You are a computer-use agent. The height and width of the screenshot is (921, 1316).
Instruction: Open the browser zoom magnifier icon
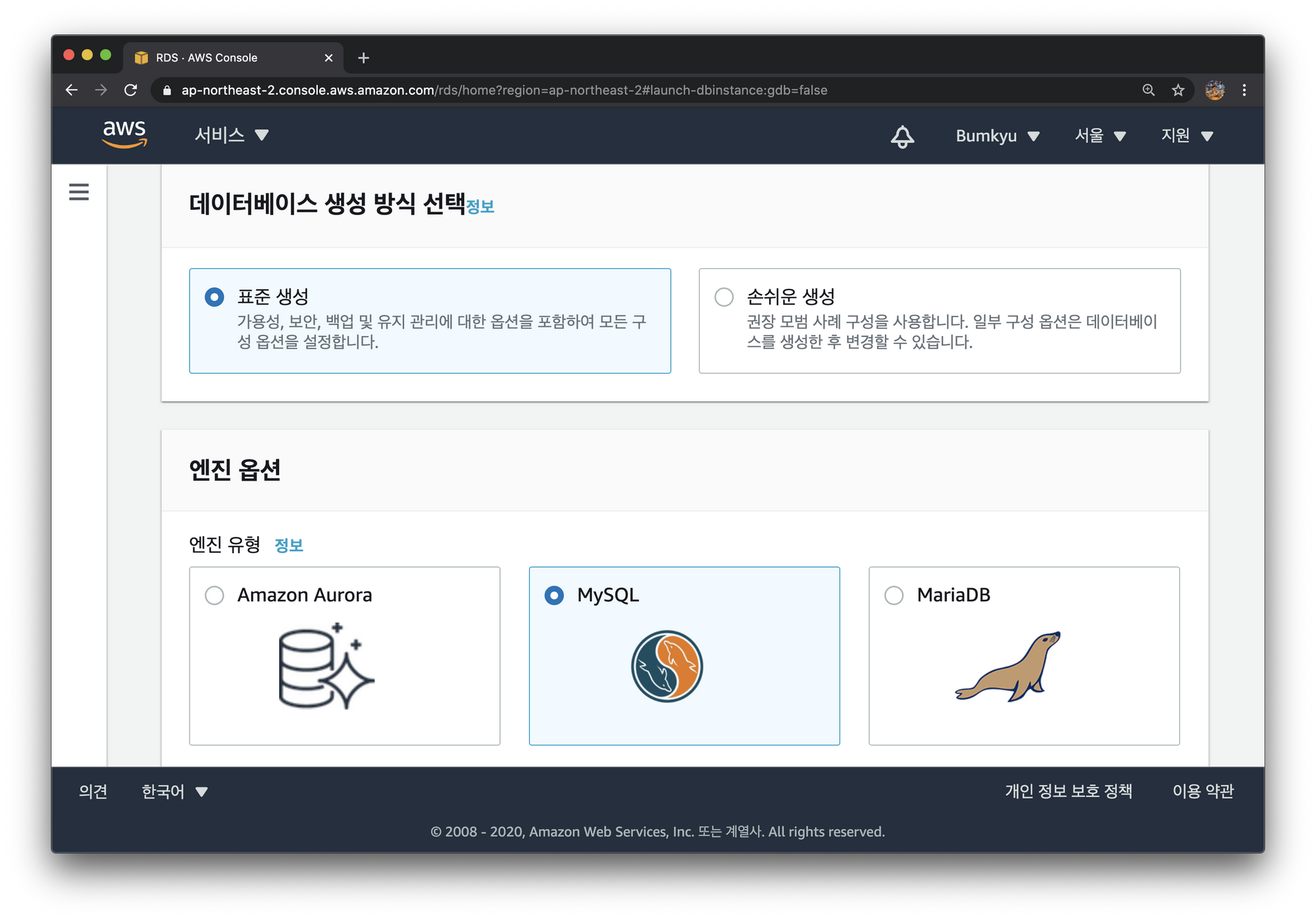coord(1149,90)
